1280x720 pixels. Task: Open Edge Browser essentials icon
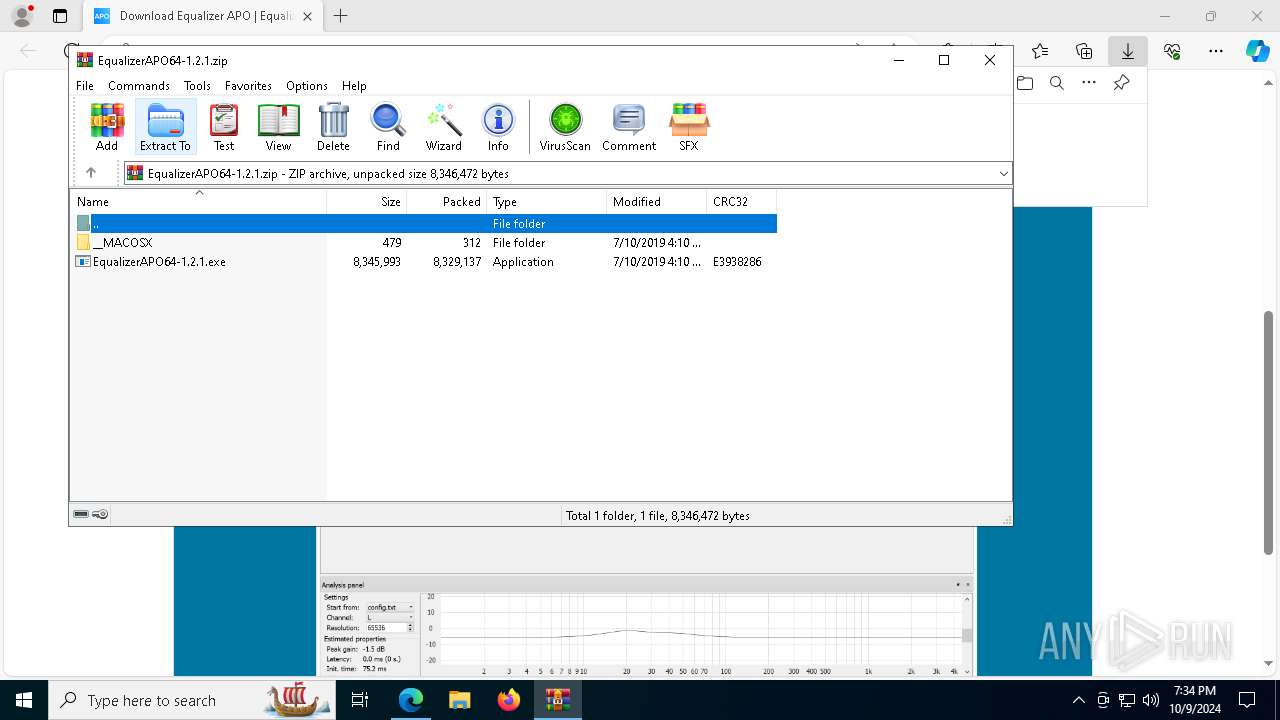pos(1172,51)
